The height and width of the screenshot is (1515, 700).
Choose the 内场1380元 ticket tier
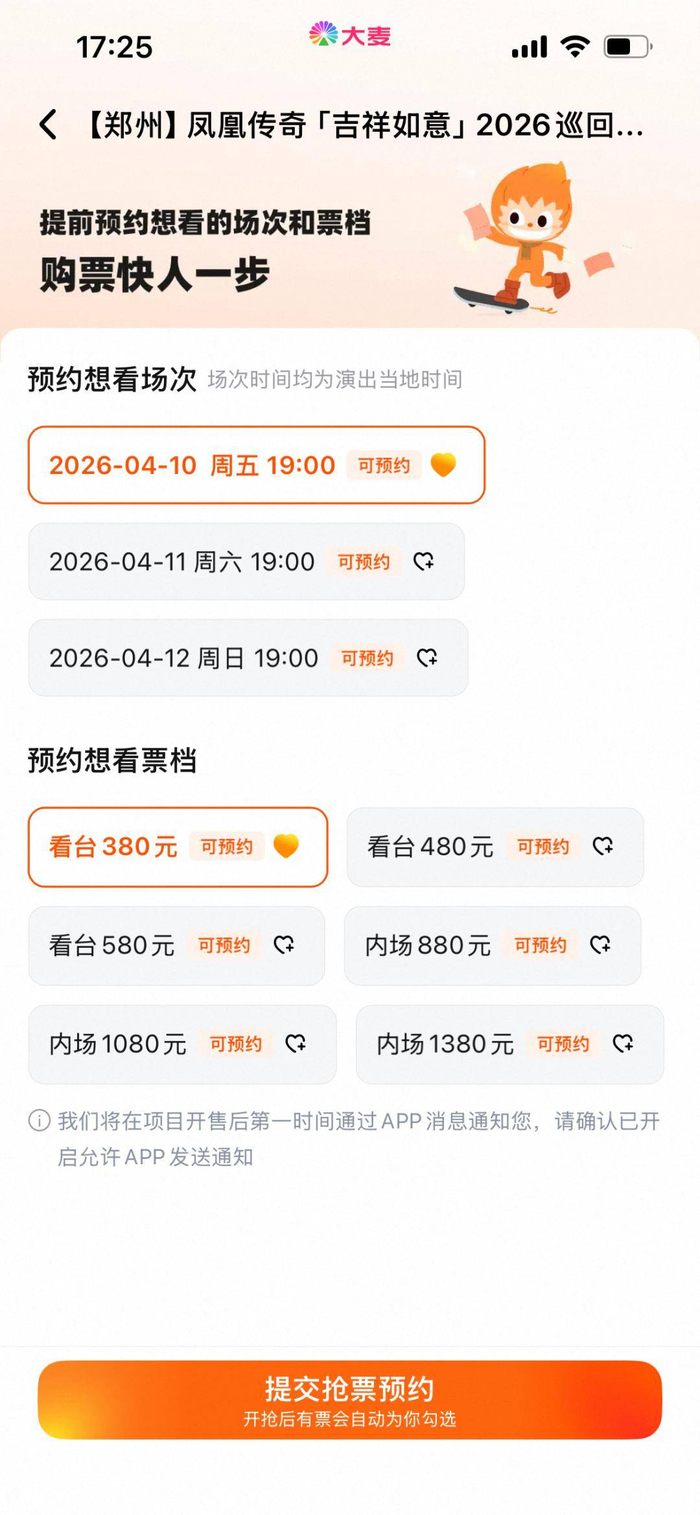point(446,1044)
